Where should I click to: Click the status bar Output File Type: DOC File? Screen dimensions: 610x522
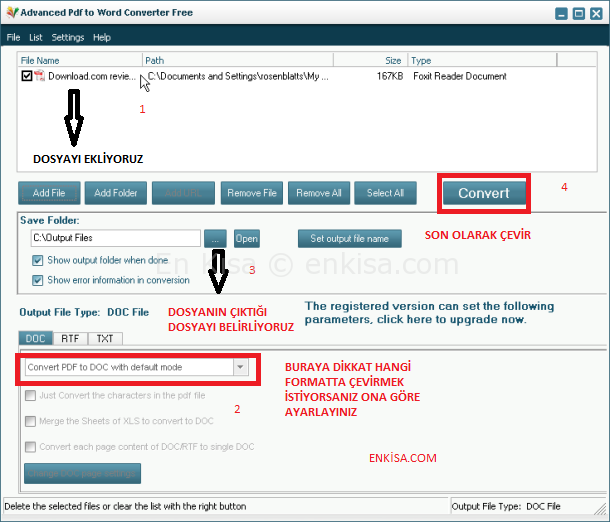click(x=506, y=506)
